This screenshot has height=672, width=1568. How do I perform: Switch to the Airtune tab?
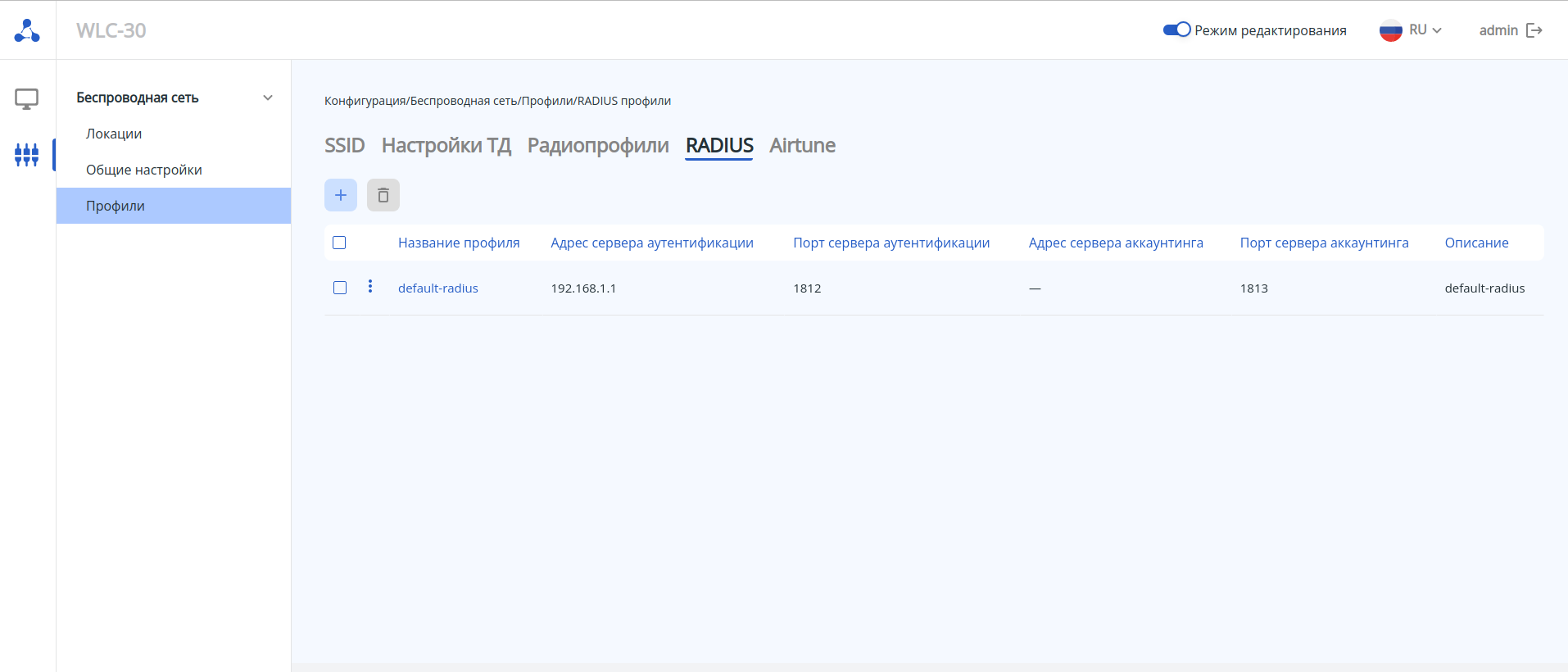click(x=802, y=145)
